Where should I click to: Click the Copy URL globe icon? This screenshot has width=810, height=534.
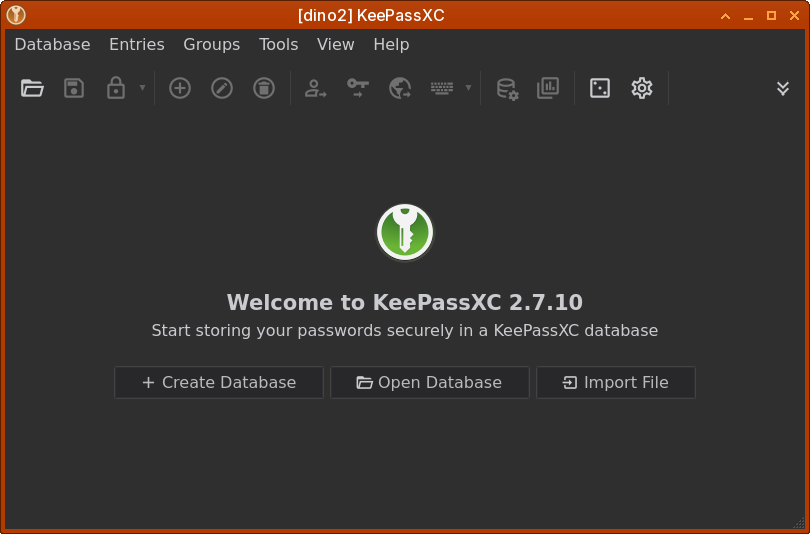[400, 88]
